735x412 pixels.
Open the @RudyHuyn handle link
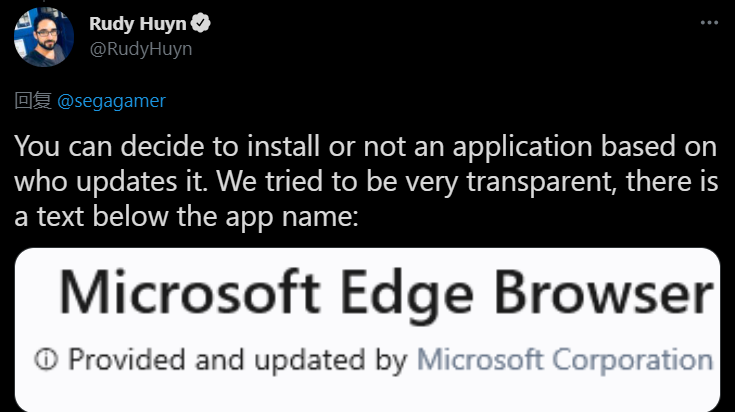pos(141,48)
